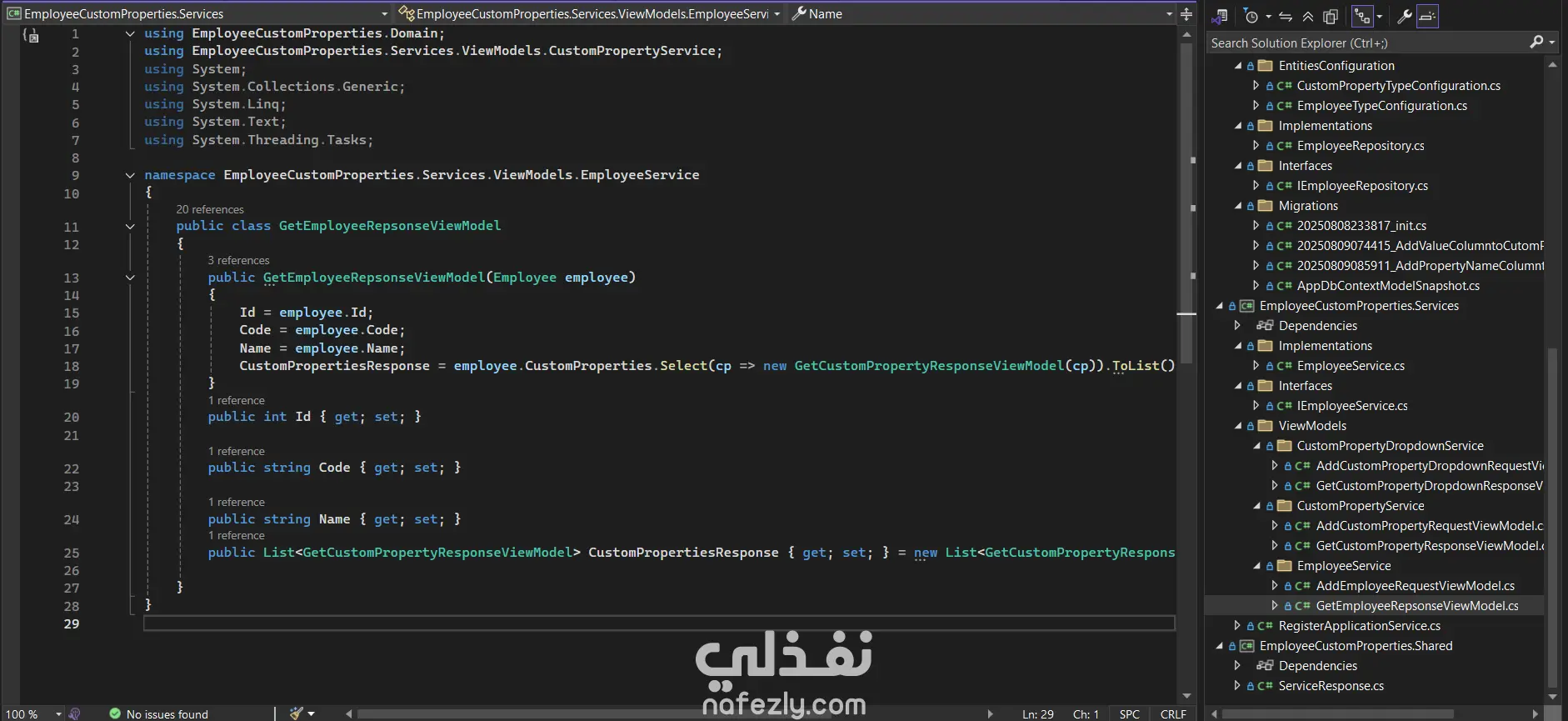Select ServiceResponse.cs file
This screenshot has height=721, width=1568.
point(1331,686)
